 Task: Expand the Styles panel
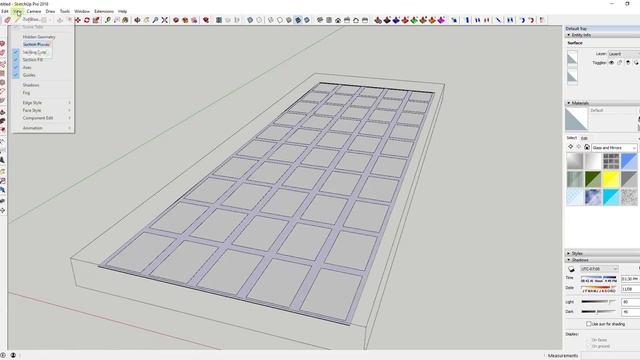coord(569,253)
